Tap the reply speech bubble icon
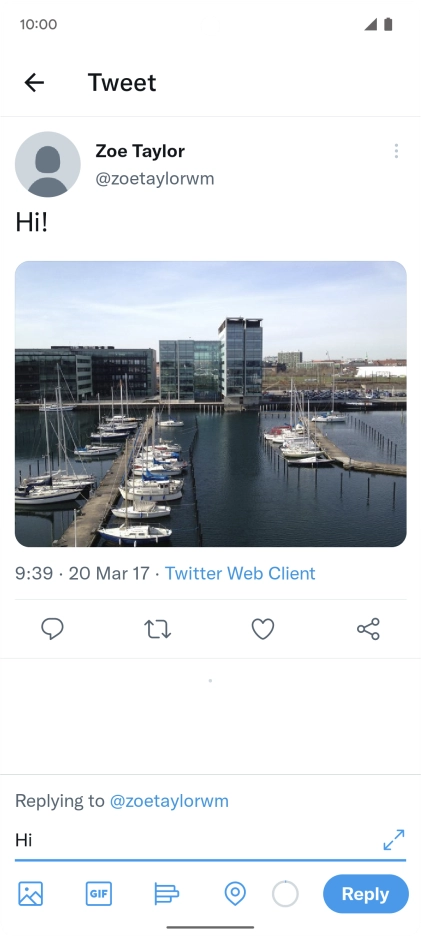 coord(53,629)
